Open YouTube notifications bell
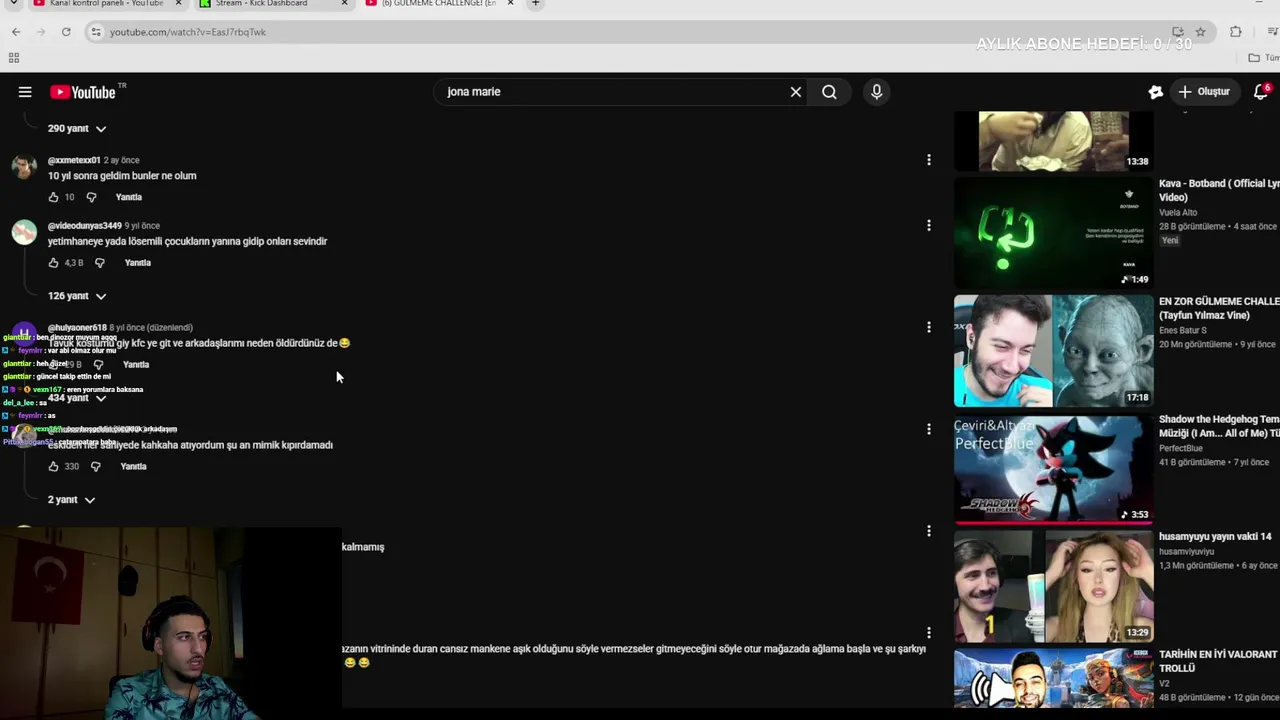 [x=1261, y=92]
